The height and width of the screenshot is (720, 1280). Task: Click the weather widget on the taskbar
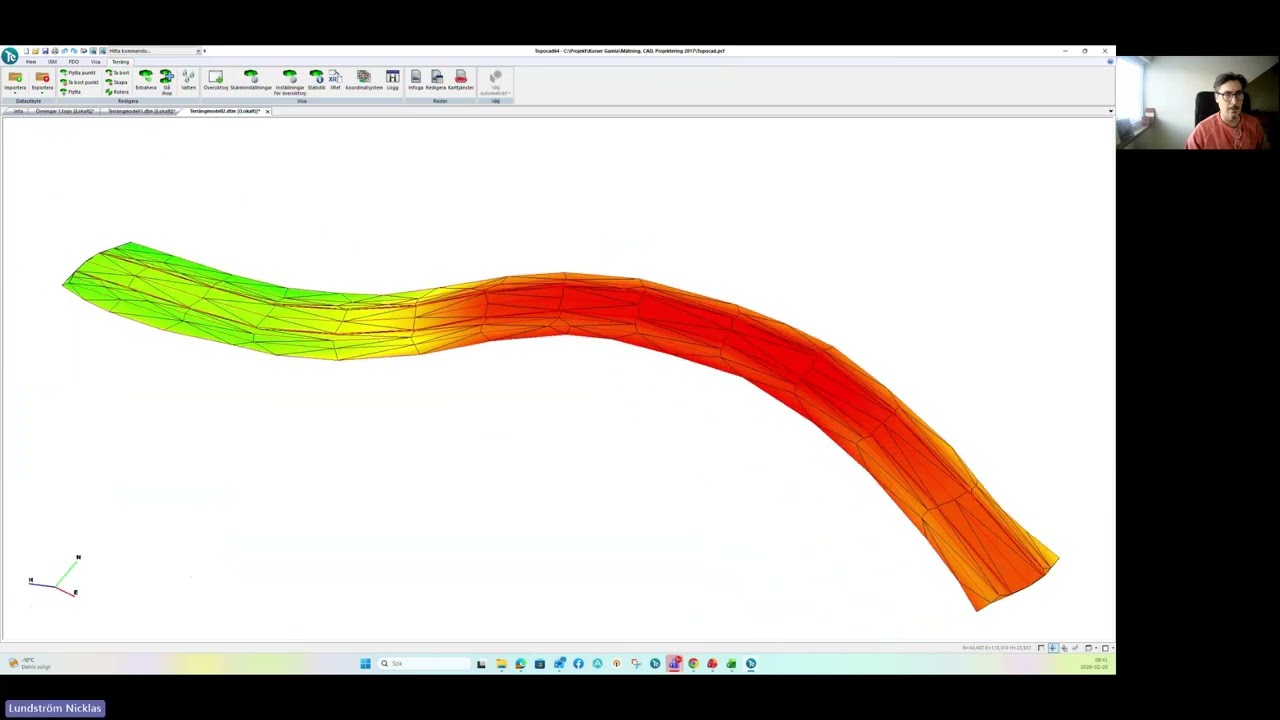point(28,663)
